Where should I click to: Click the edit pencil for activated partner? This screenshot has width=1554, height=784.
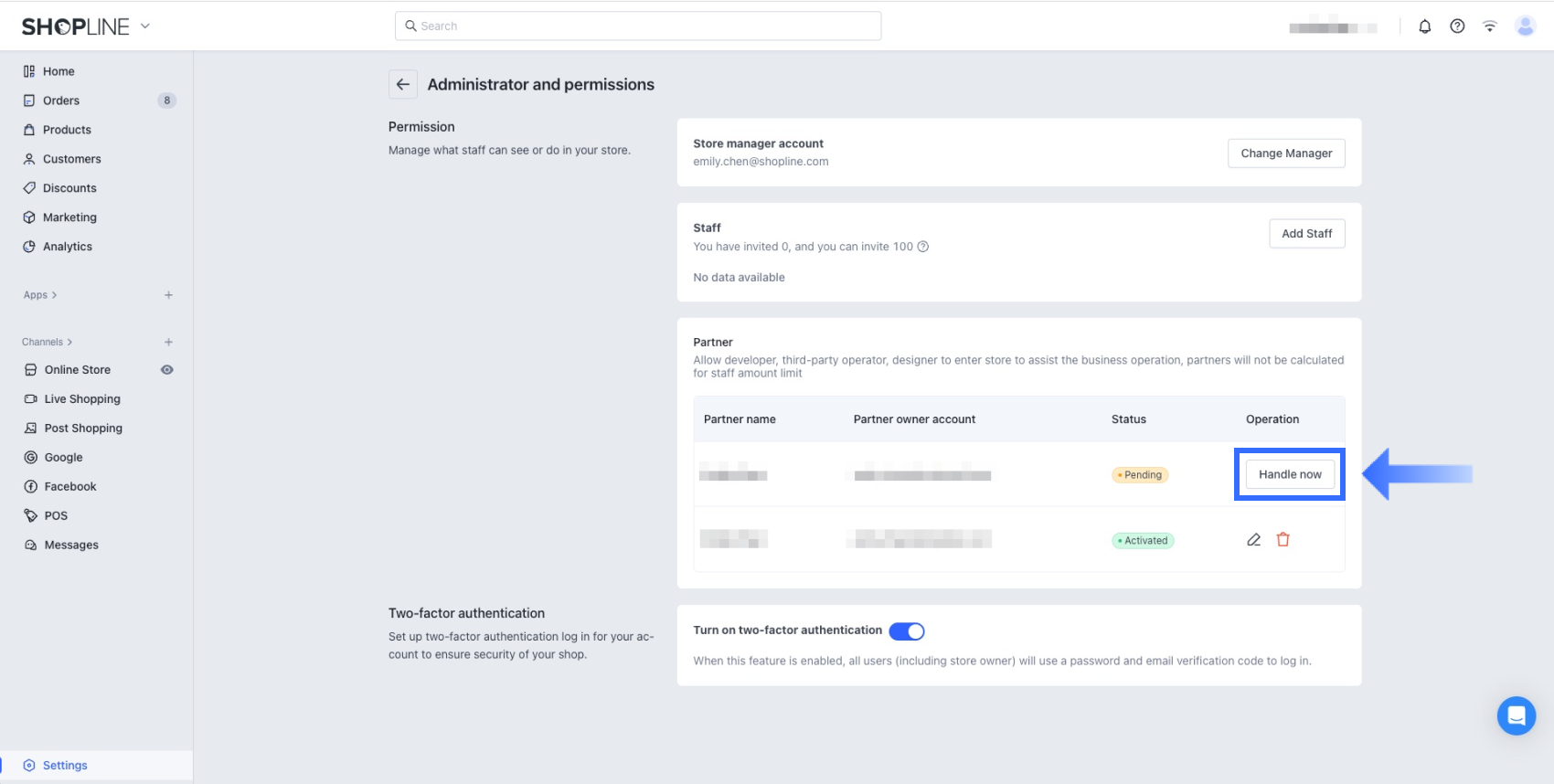click(x=1253, y=540)
